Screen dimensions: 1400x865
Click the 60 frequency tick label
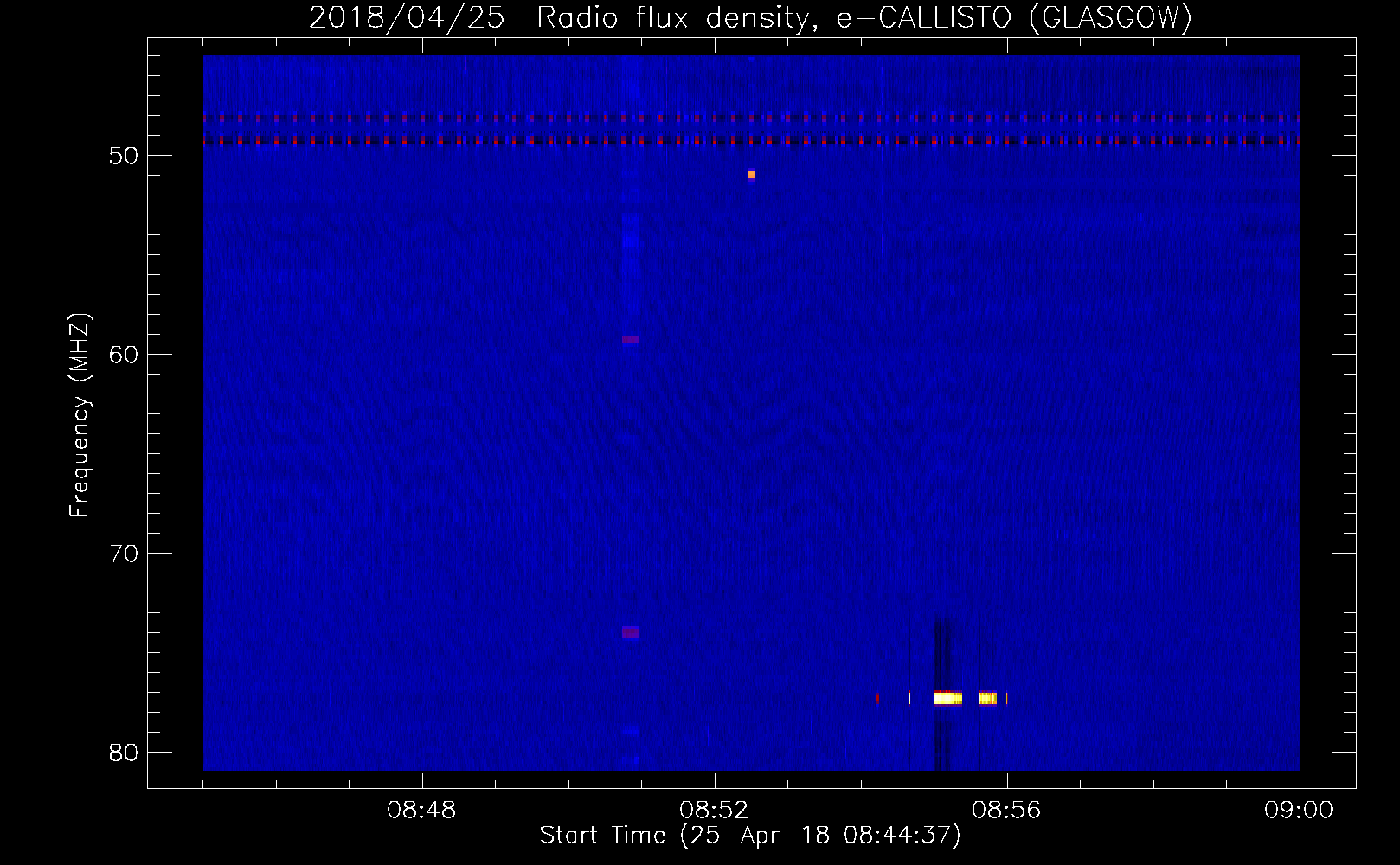coord(125,355)
